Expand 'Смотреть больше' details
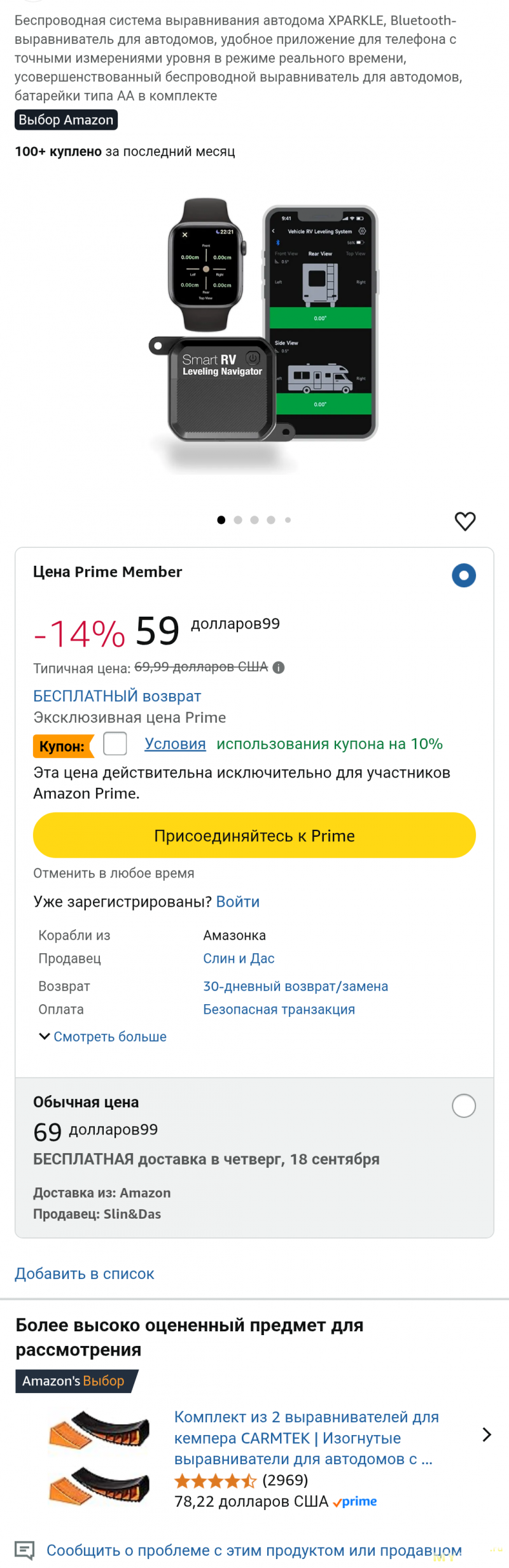This screenshot has height=1568, width=509. [x=102, y=1037]
